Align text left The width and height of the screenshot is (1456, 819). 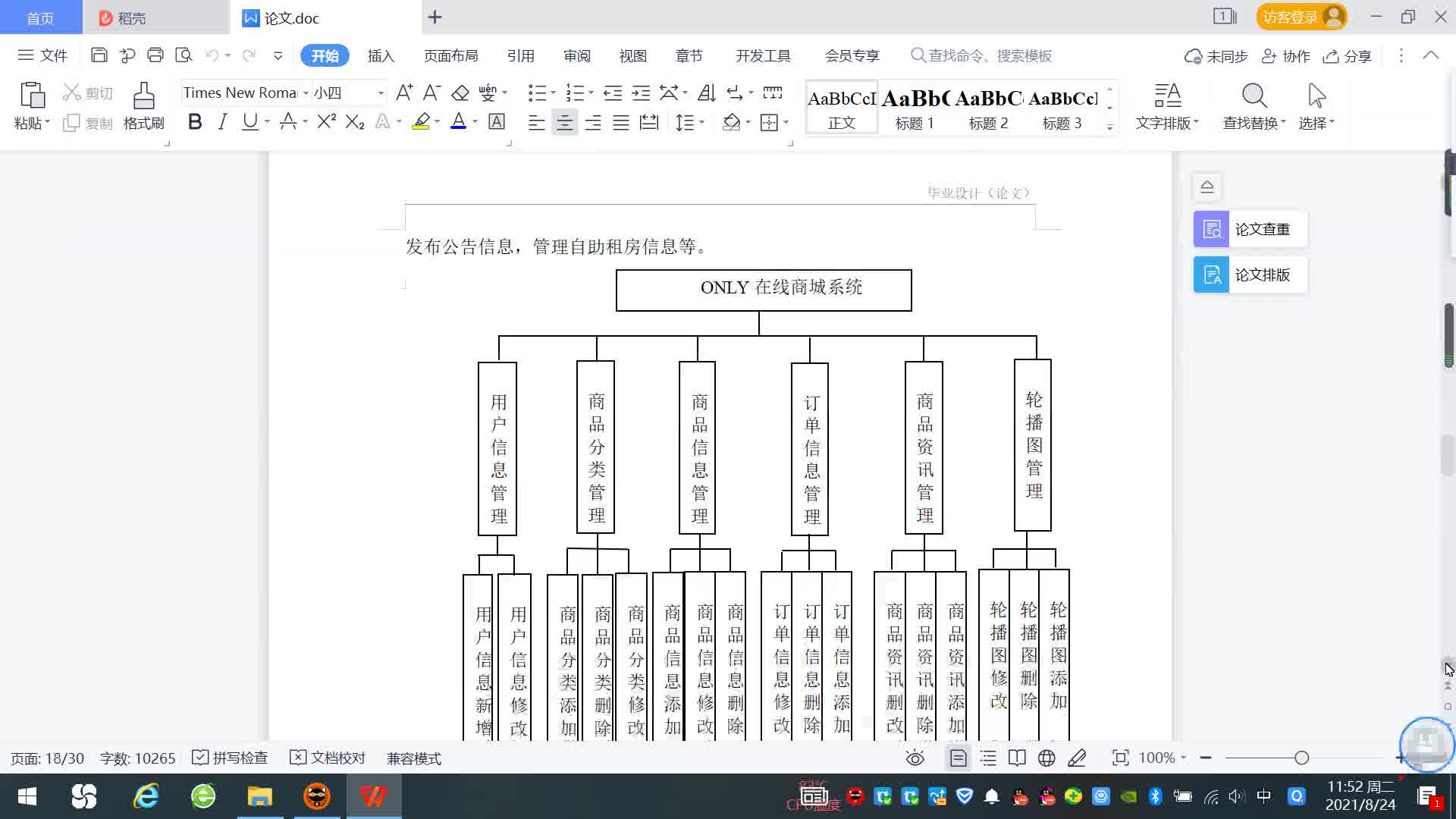tap(537, 122)
